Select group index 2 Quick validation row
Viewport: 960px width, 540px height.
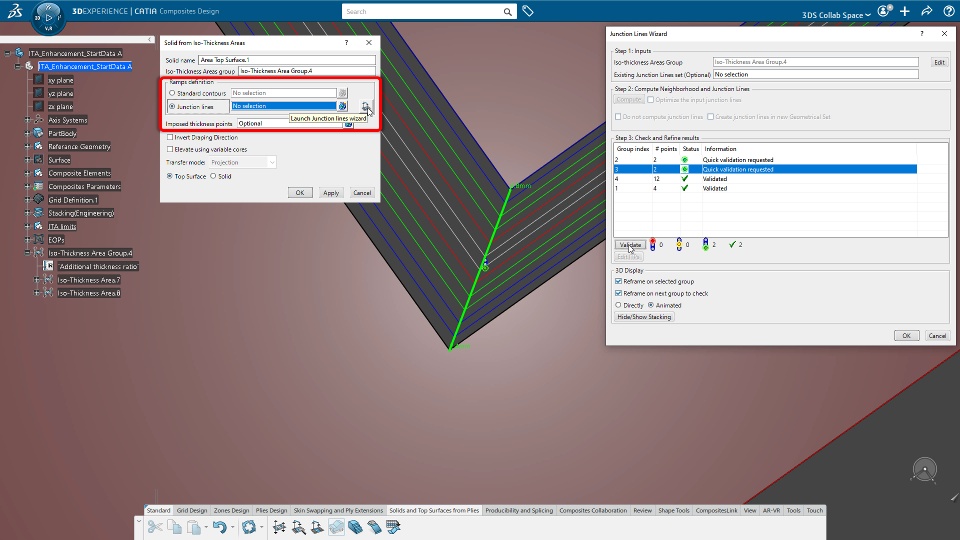(765, 160)
